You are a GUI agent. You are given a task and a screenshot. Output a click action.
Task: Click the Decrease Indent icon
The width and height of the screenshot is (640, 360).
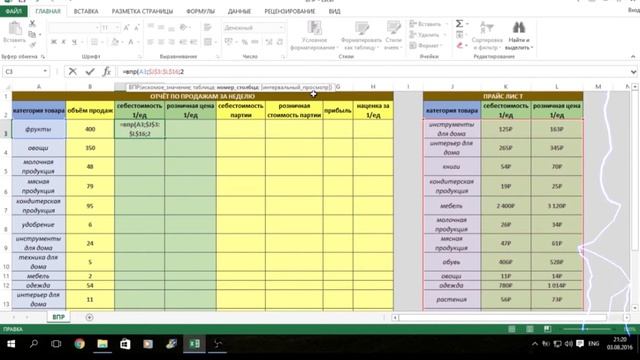(183, 42)
